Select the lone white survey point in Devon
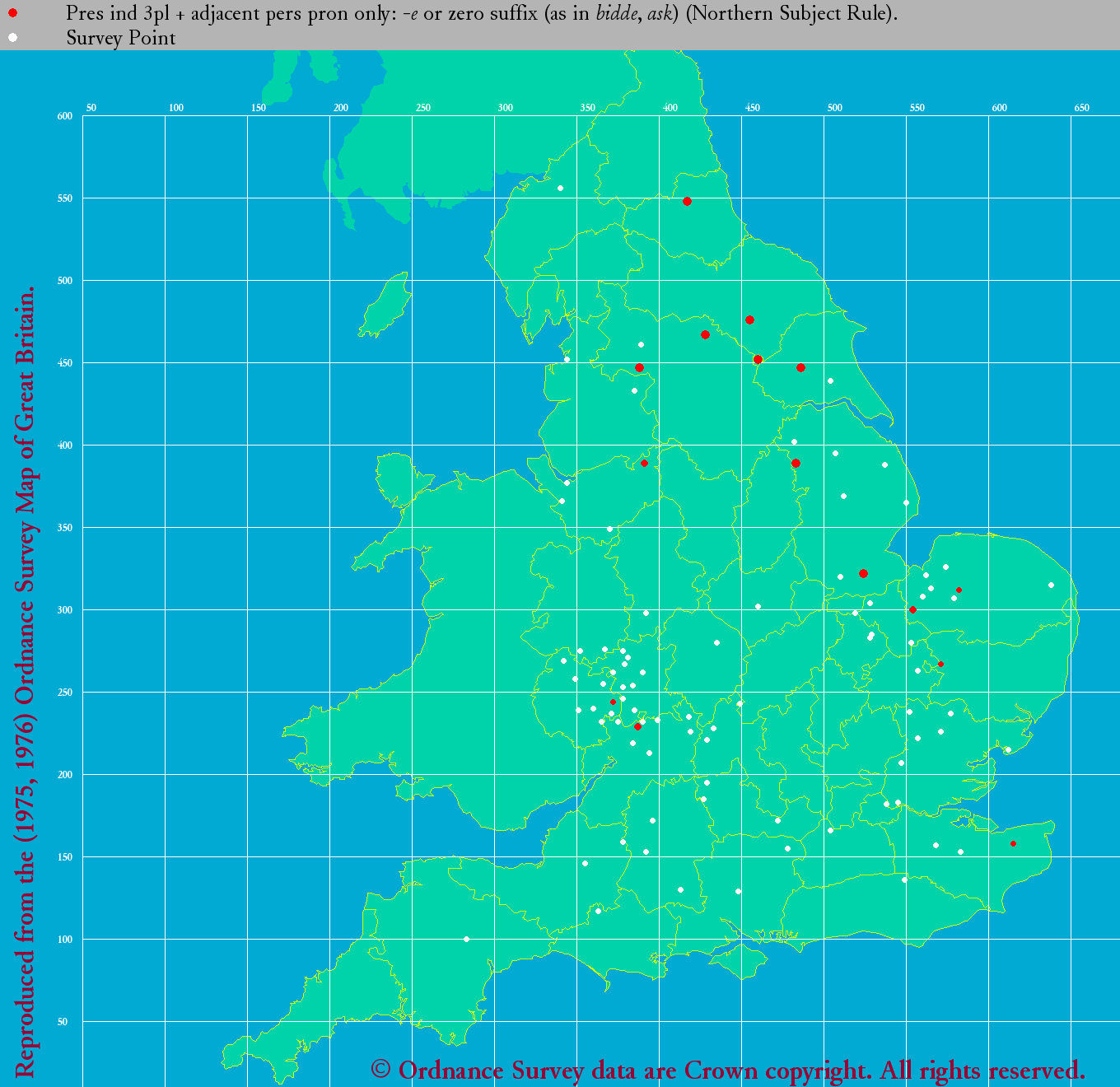Image resolution: width=1120 pixels, height=1087 pixels. (466, 939)
